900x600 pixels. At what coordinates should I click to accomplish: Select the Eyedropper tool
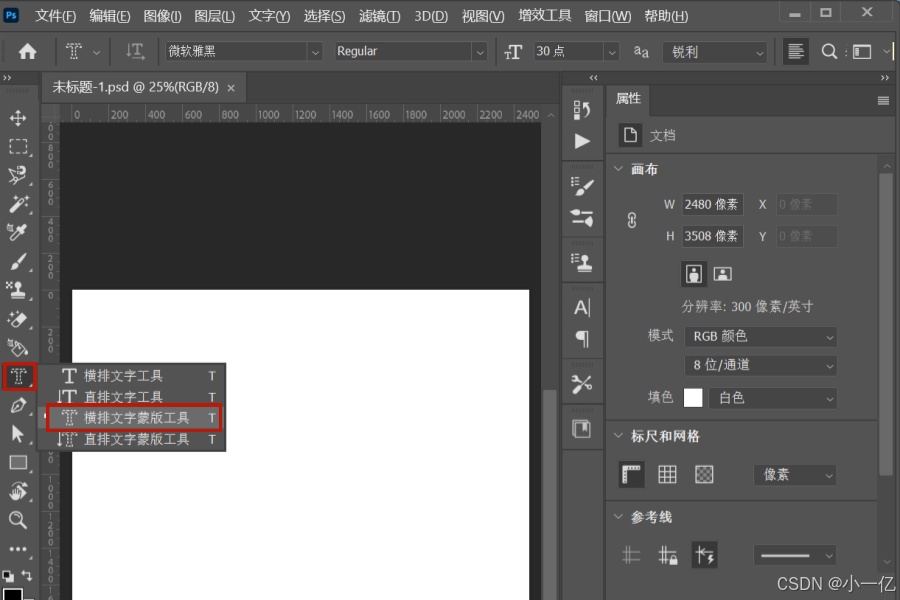[18, 233]
